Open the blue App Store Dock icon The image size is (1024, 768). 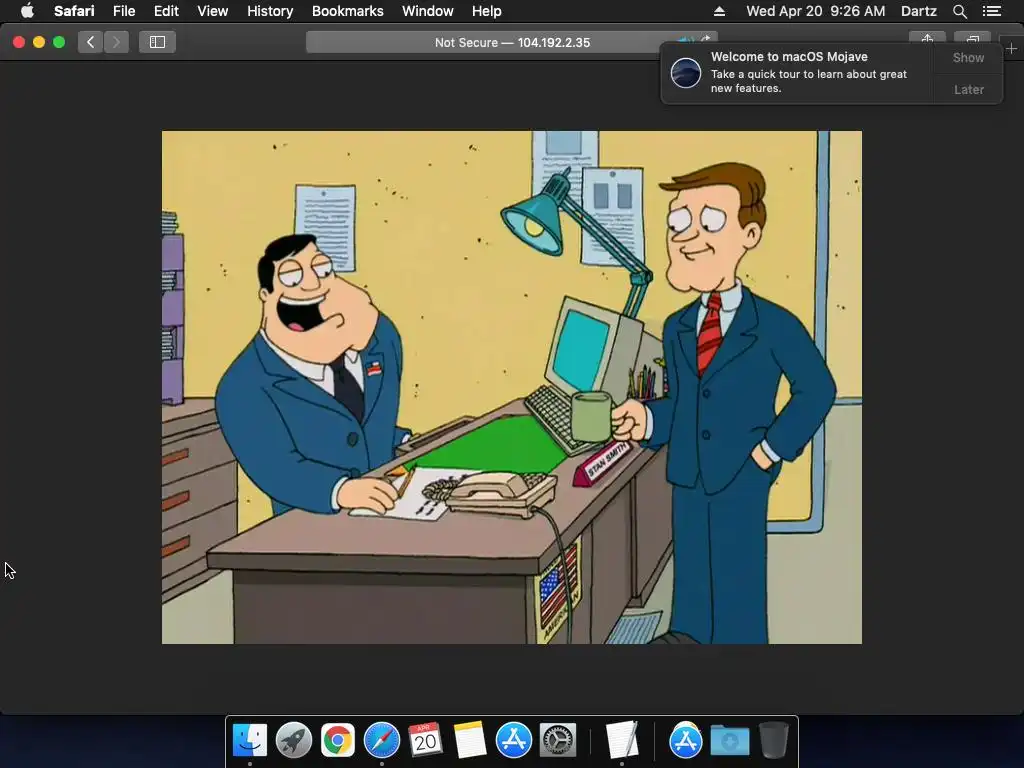pyautogui.click(x=513, y=741)
